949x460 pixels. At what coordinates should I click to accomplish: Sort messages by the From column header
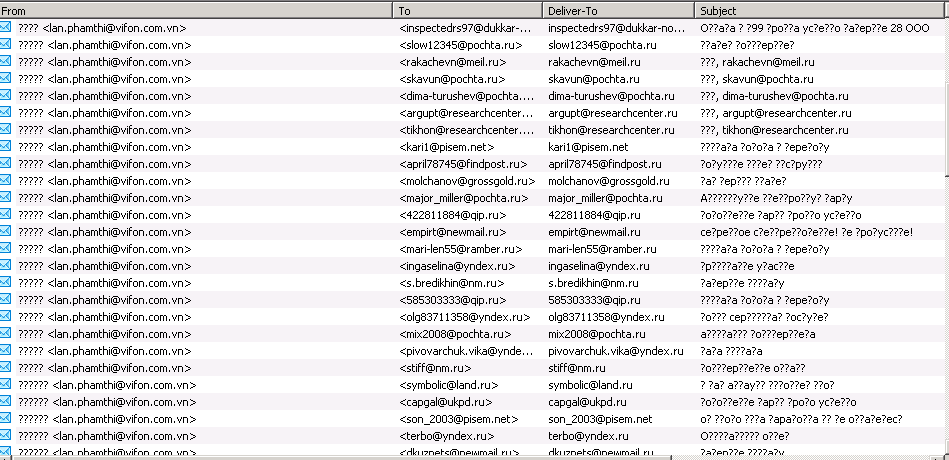pyautogui.click(x=196, y=10)
